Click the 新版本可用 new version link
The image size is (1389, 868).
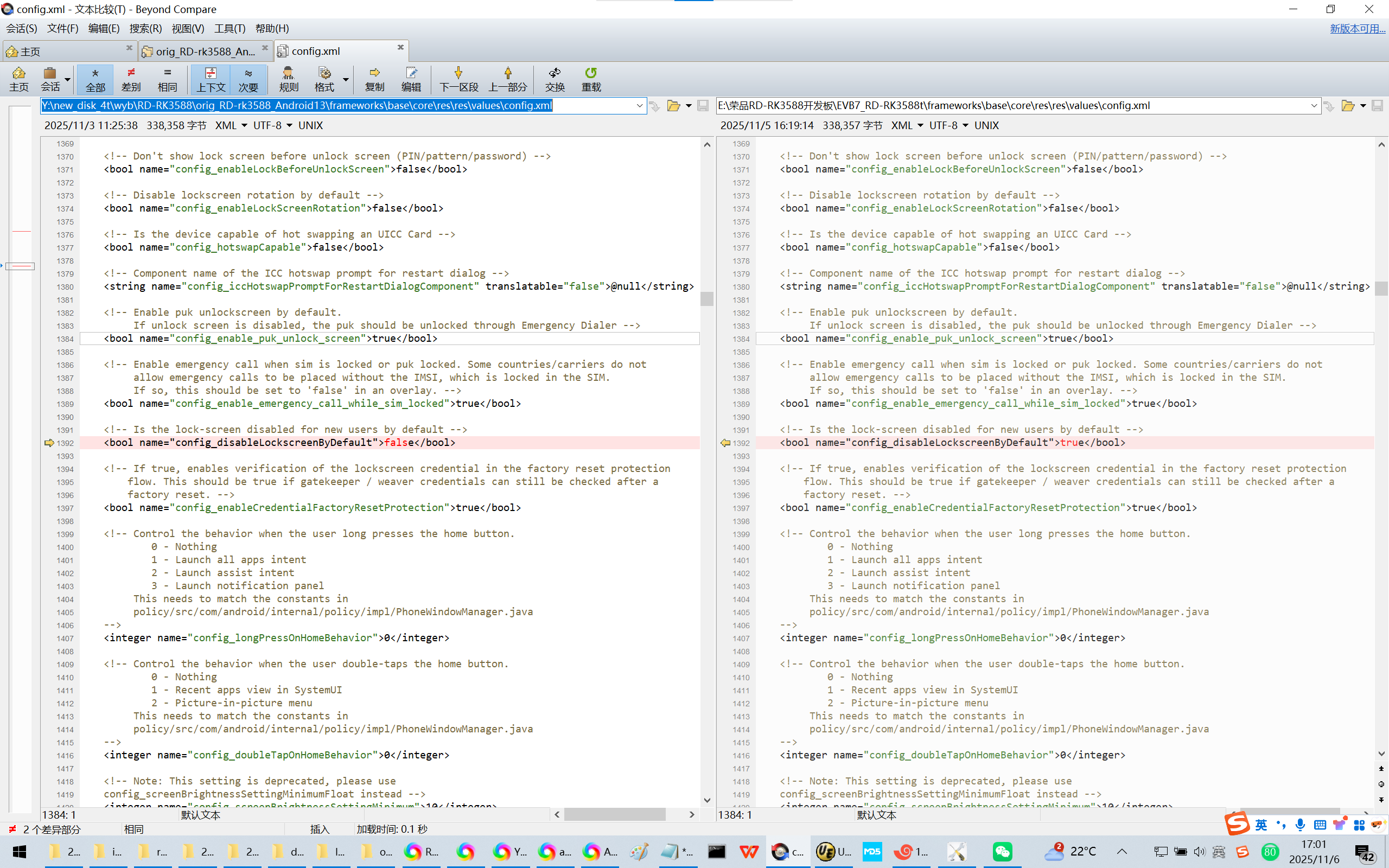tap(1357, 28)
